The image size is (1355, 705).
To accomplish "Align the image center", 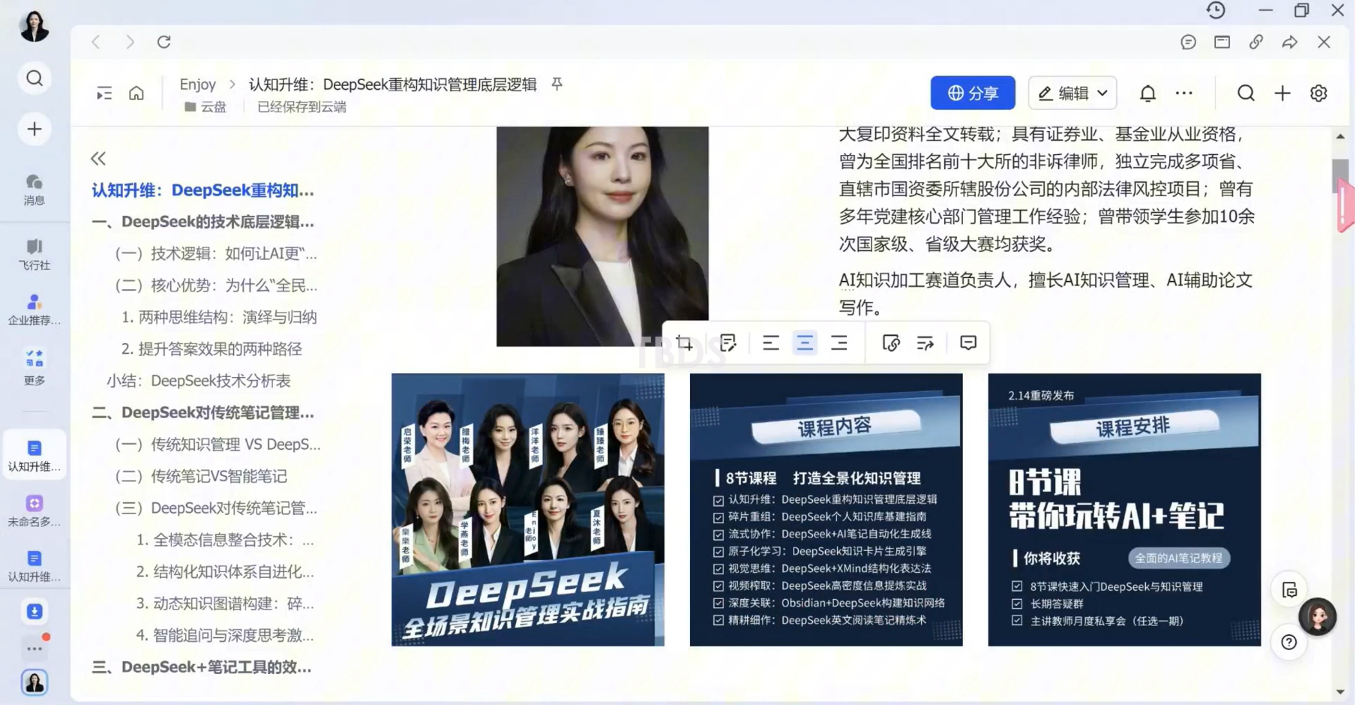I will 805,343.
